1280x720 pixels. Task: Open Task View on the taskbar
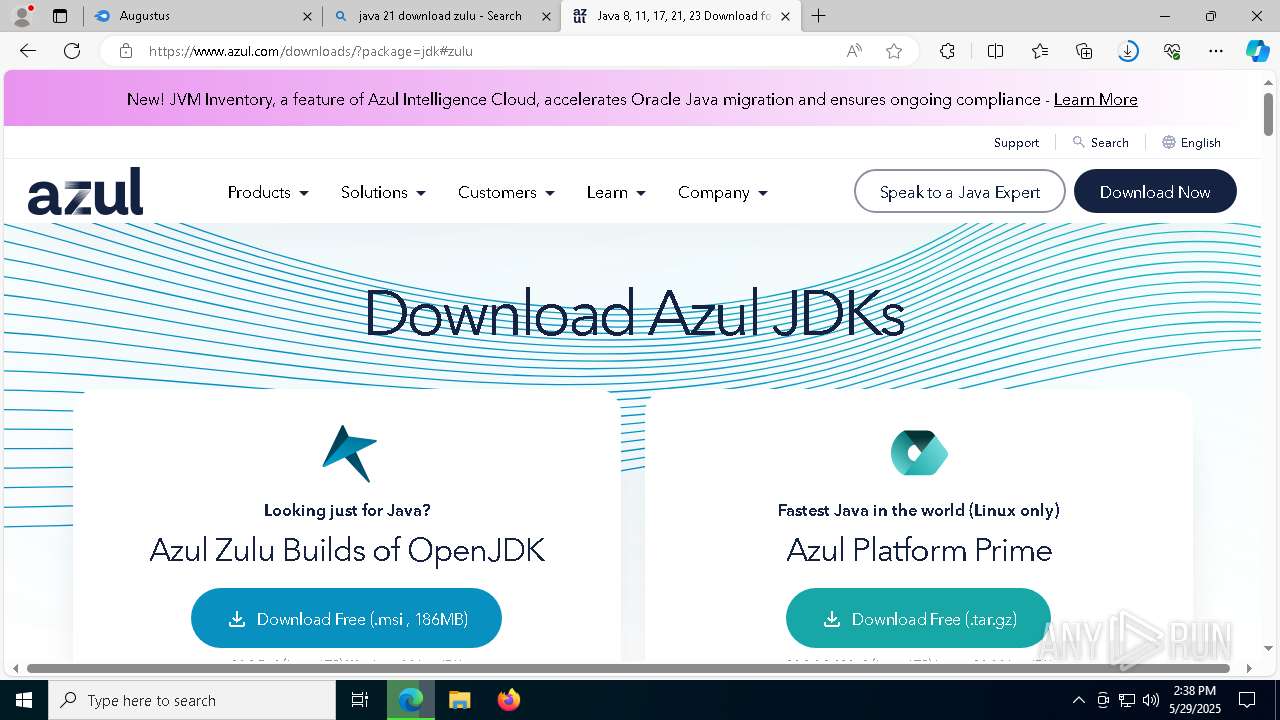click(x=360, y=700)
